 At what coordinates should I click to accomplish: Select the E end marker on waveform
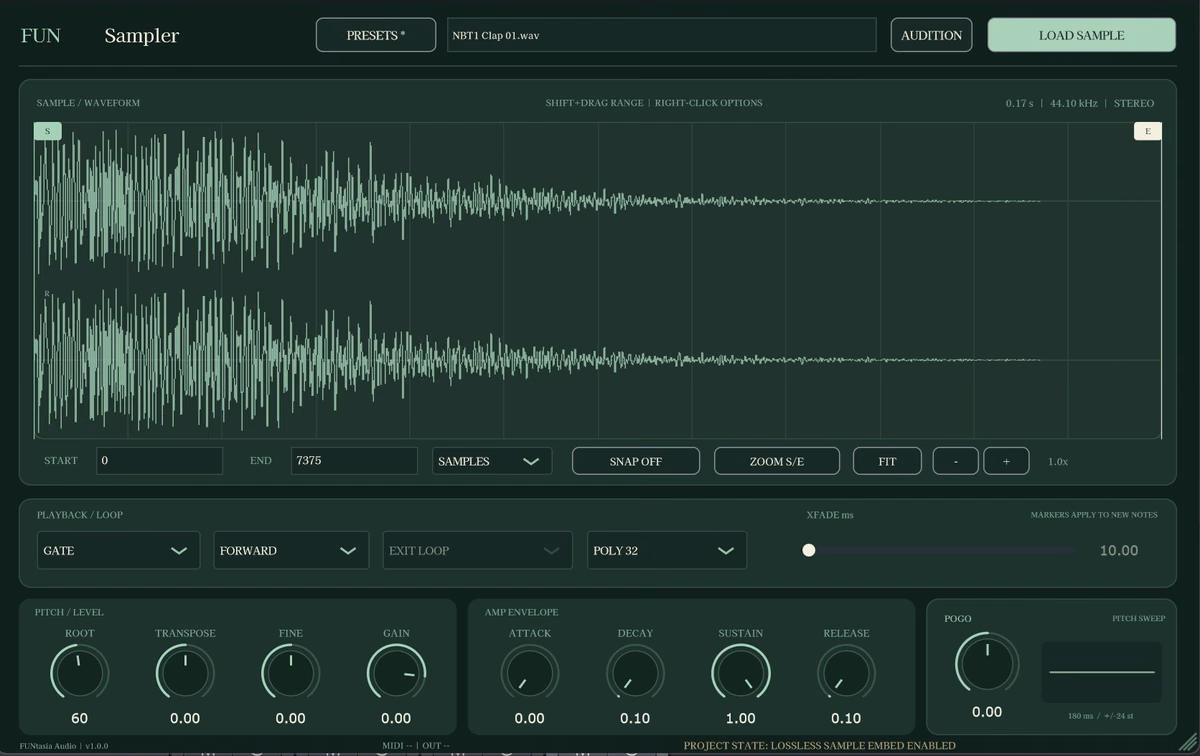[x=1148, y=131]
